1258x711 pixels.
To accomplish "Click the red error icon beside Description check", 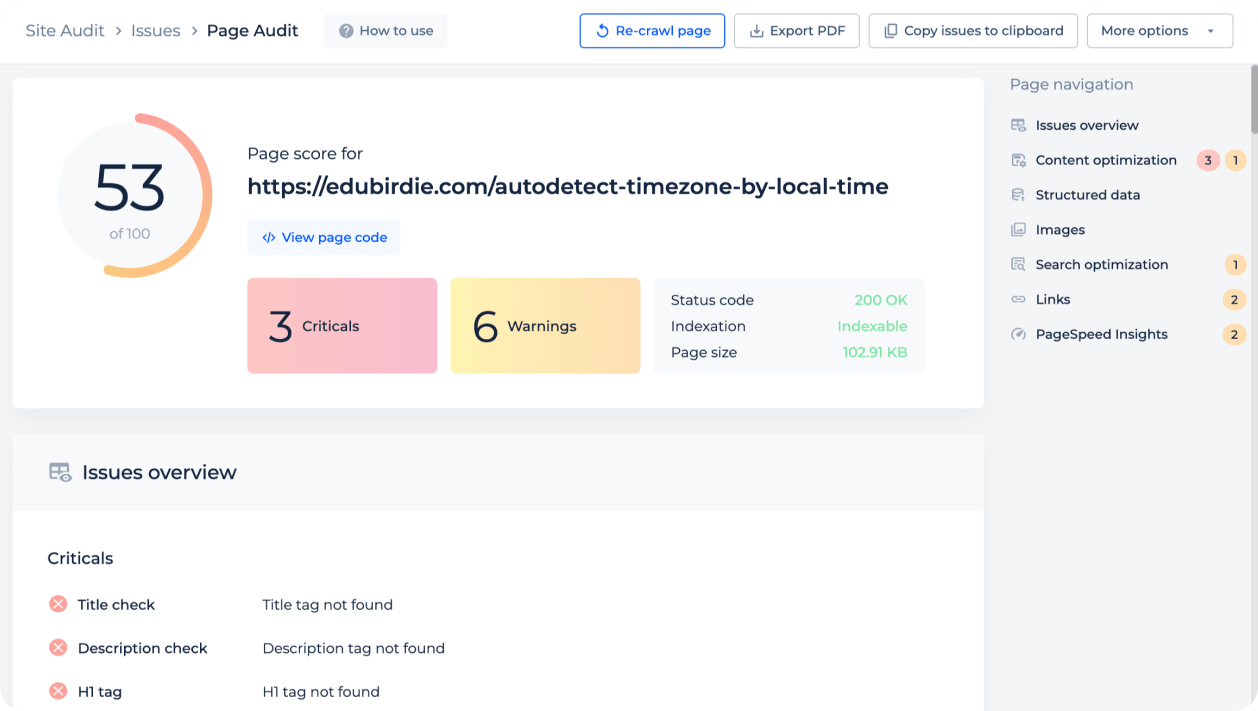I will click(58, 648).
